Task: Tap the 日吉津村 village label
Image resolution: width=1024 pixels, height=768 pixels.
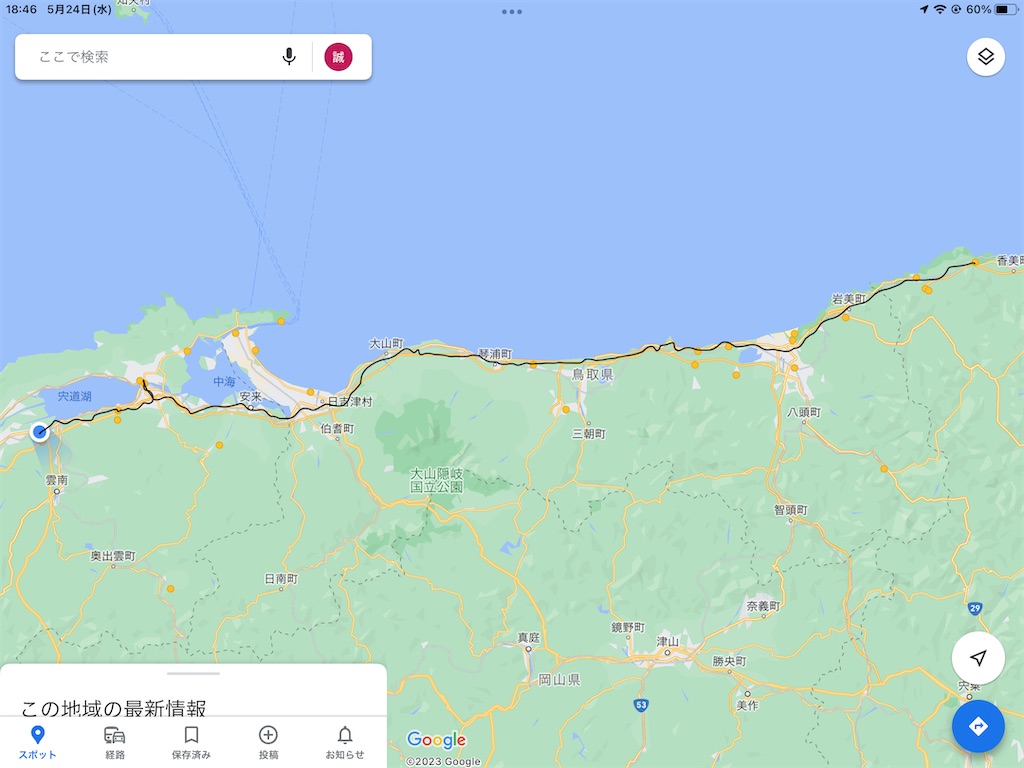Action: point(350,402)
